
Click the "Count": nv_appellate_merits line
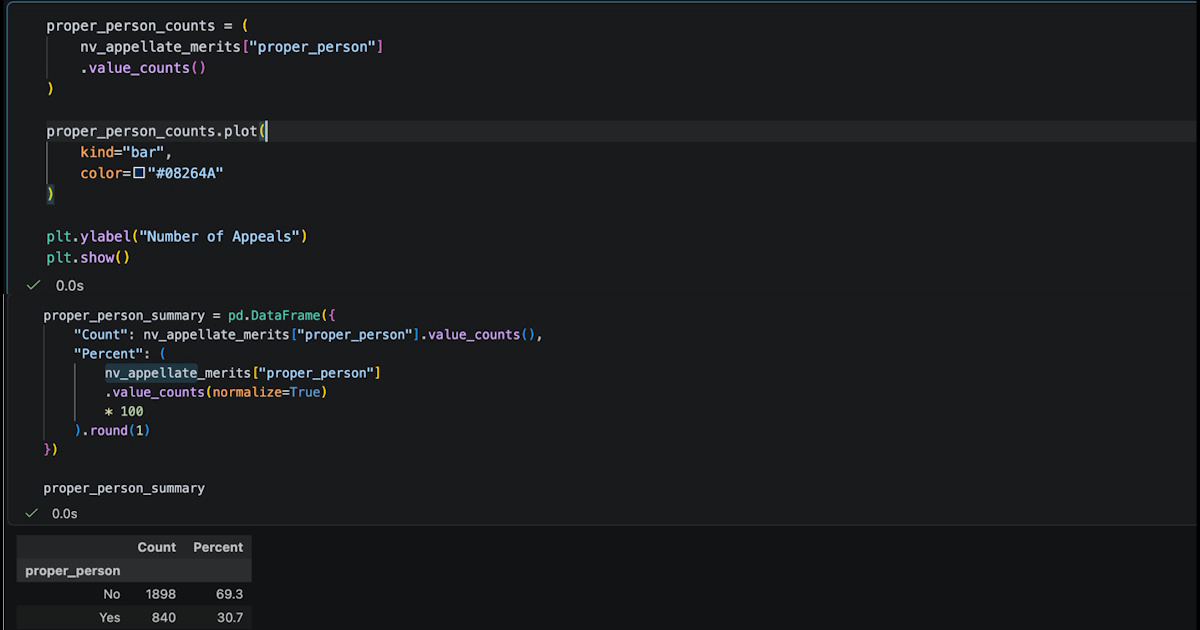pyautogui.click(x=308, y=334)
